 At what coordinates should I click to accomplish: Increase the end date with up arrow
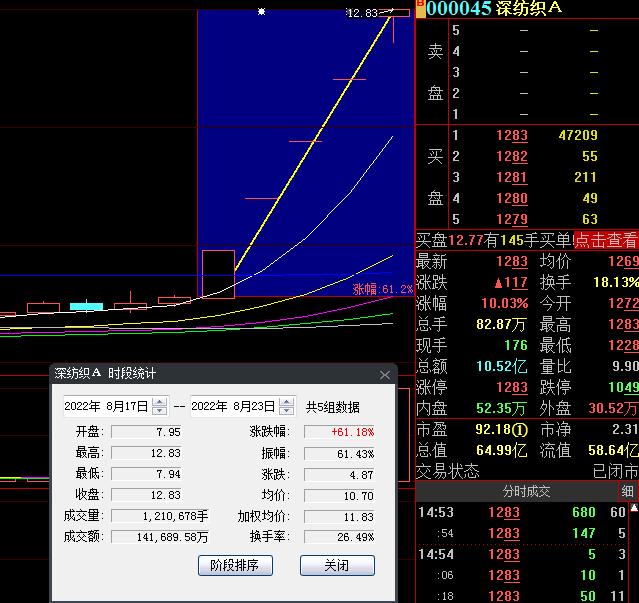pyautogui.click(x=287, y=402)
